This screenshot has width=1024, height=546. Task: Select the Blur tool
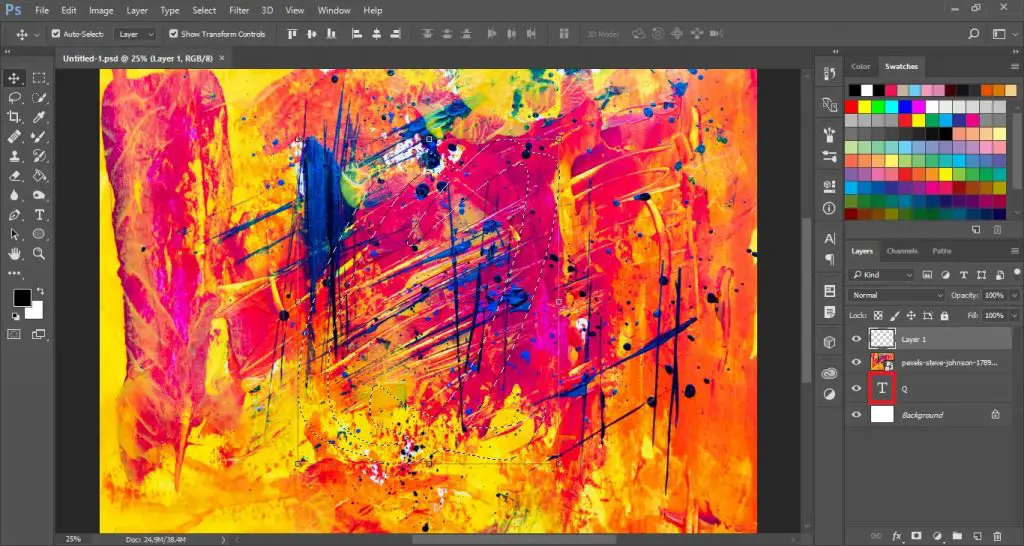[14, 195]
